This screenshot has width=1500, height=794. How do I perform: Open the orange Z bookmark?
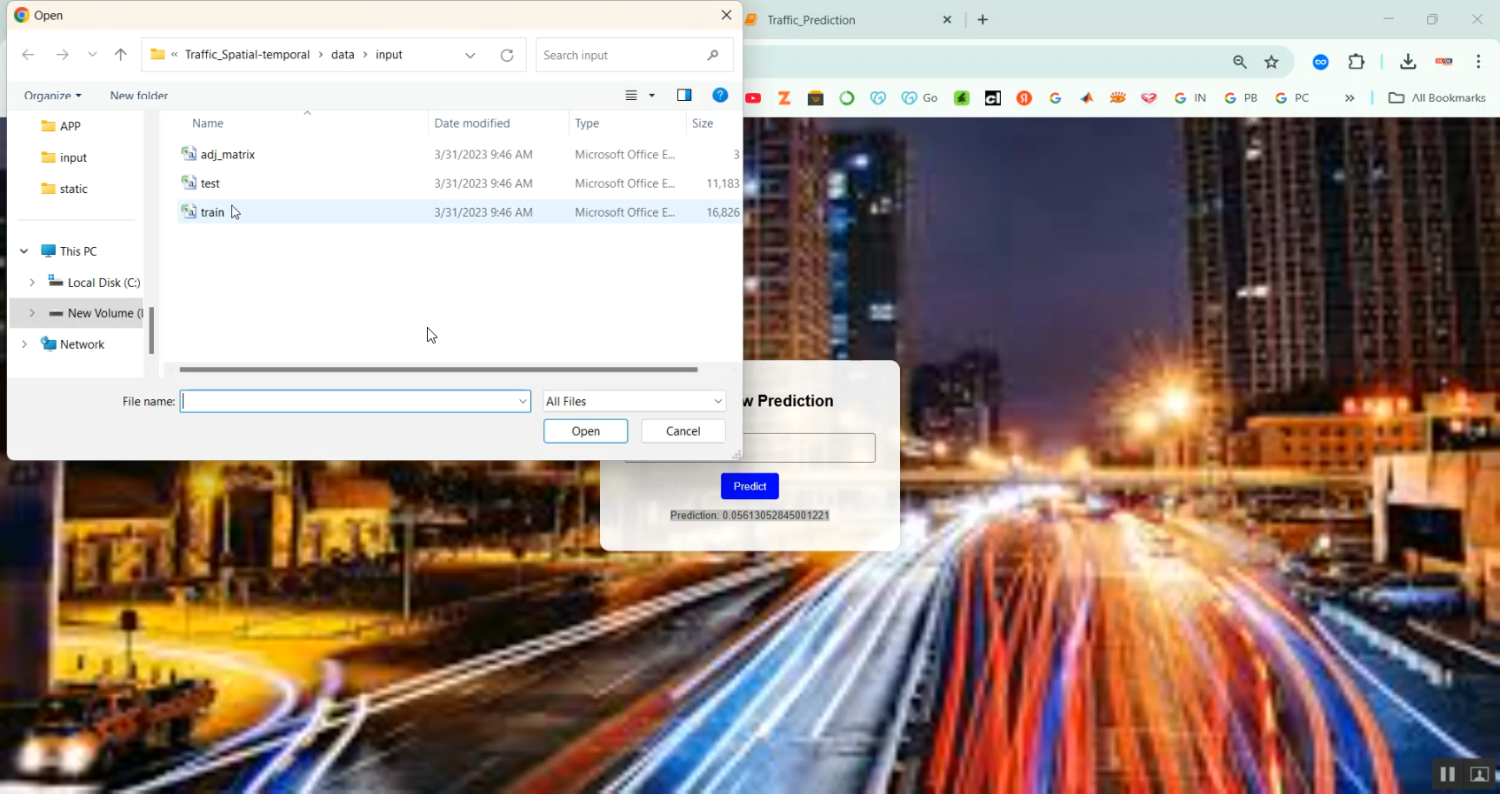pos(784,98)
